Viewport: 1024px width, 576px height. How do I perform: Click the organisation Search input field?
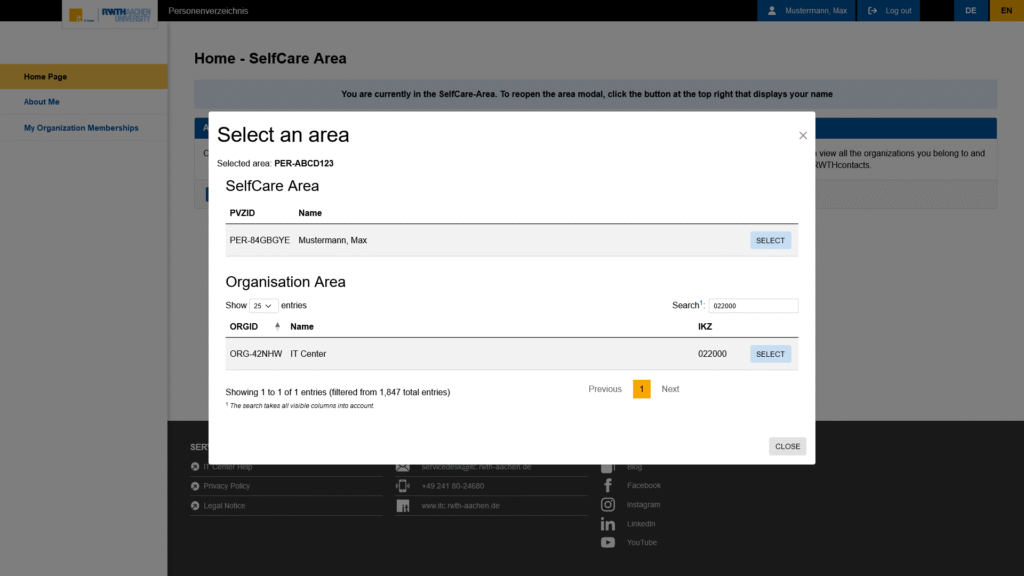[x=753, y=306]
